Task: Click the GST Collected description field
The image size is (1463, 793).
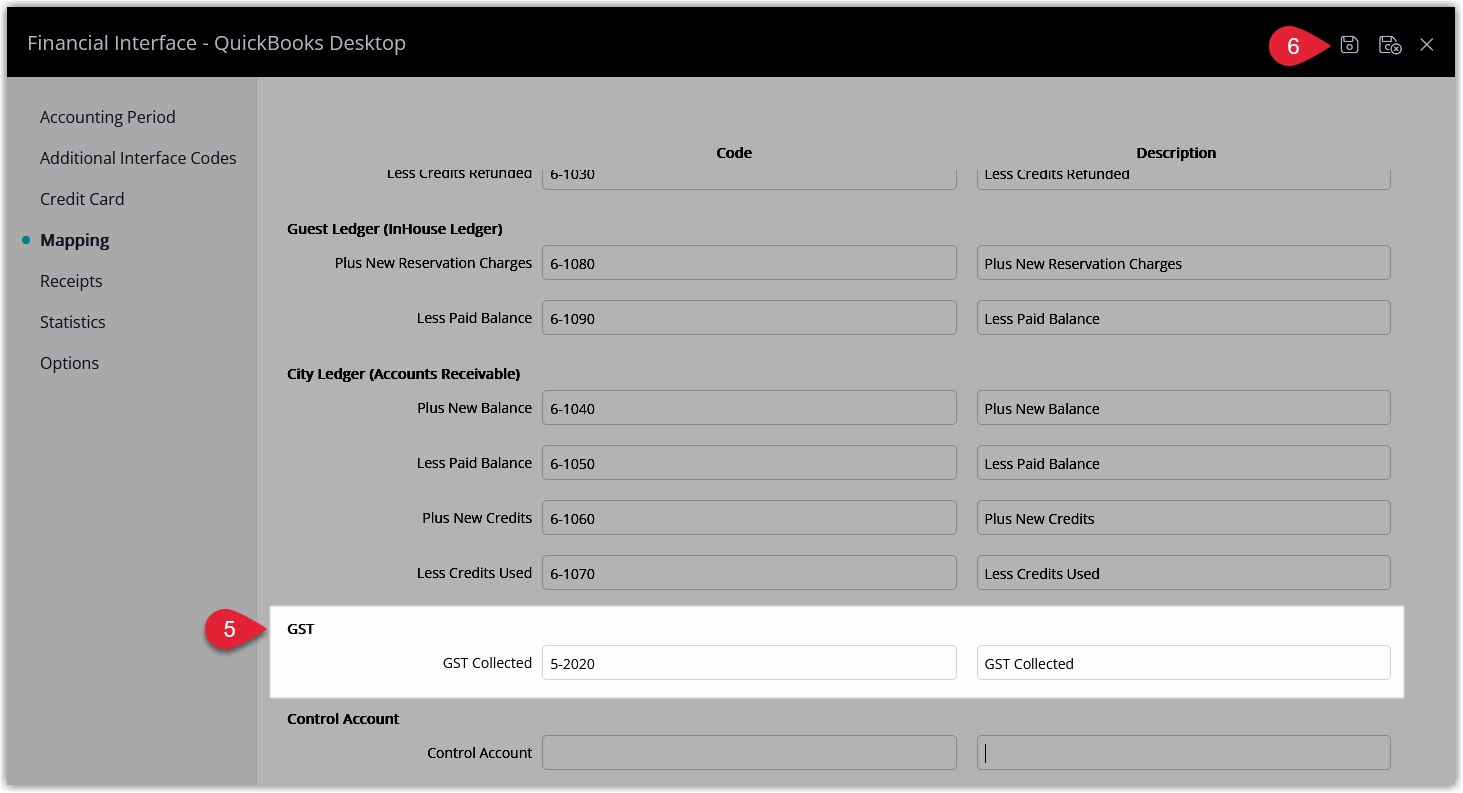Action: [x=1183, y=663]
